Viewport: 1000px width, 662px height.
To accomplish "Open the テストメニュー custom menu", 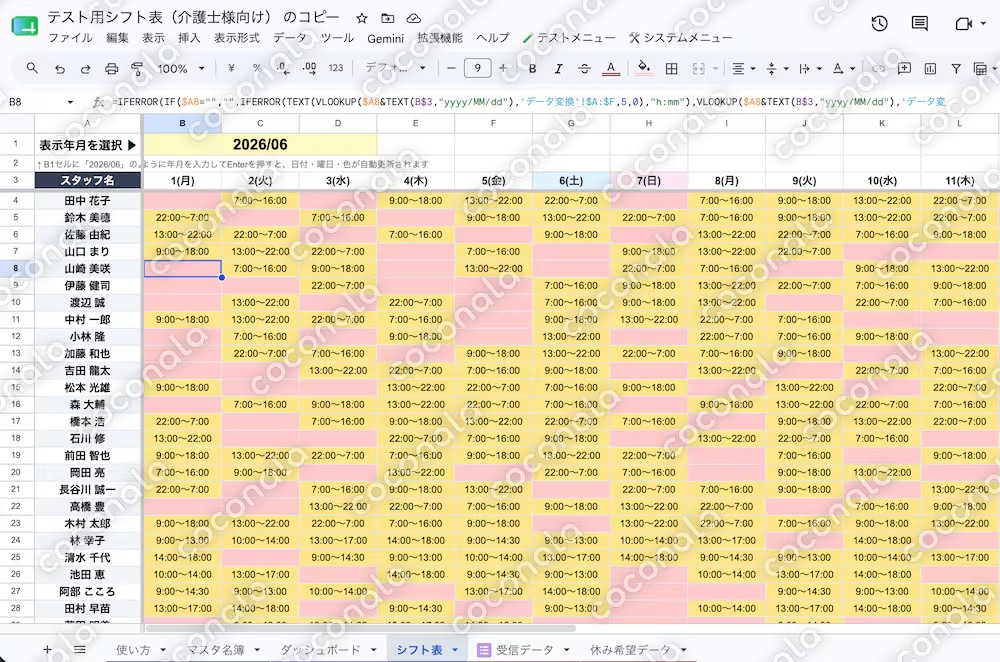I will (x=569, y=38).
